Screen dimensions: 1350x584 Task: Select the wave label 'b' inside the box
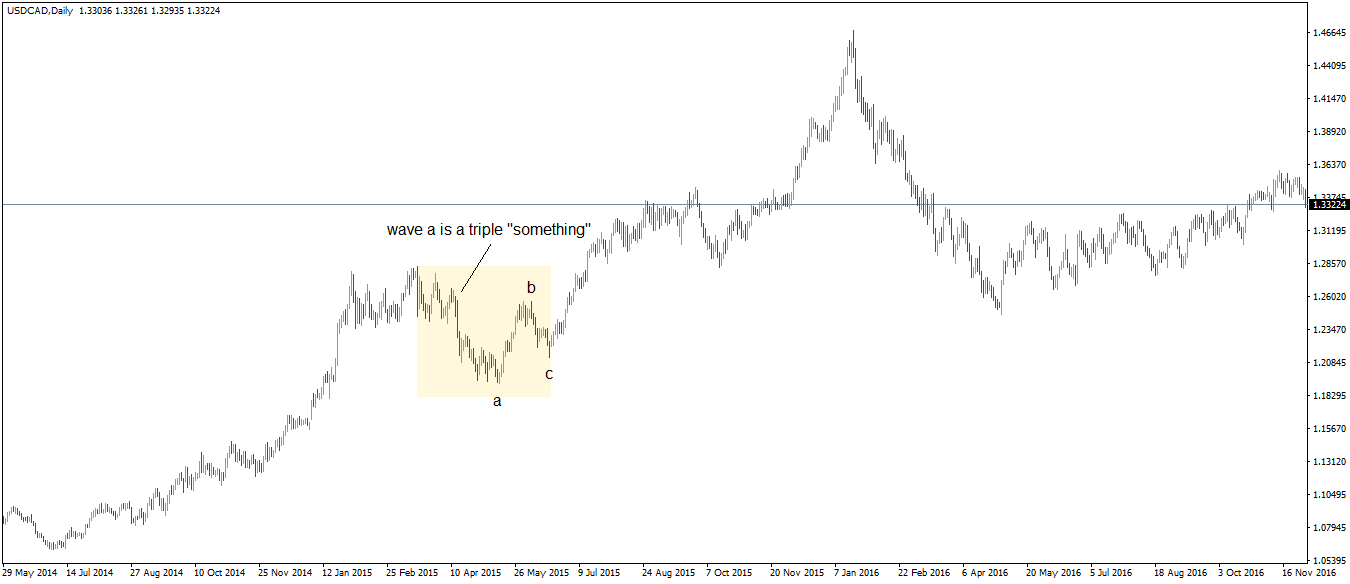[531, 288]
